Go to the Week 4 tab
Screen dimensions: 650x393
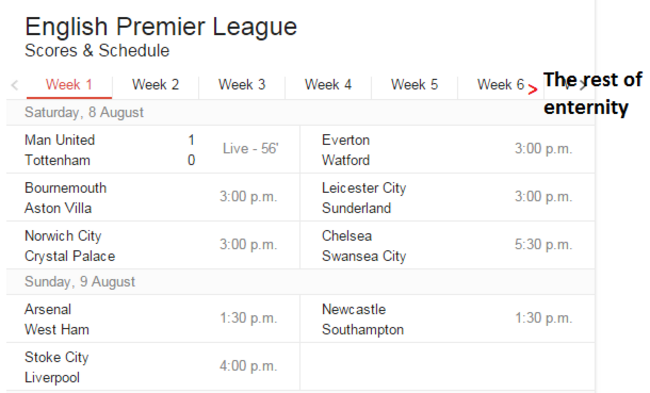[x=328, y=85]
